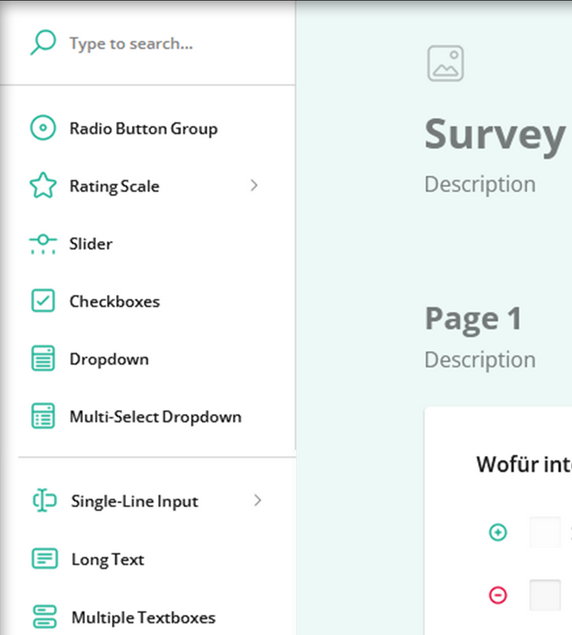The width and height of the screenshot is (572, 635).
Task: Edit the Survey title text
Action: [x=495, y=134]
